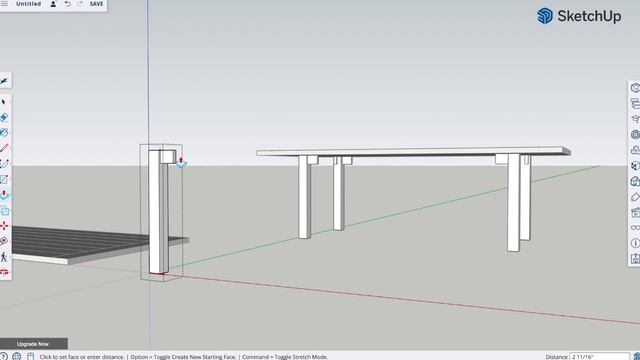Select the Arc tool
The image size is (640, 360).
click(4, 164)
